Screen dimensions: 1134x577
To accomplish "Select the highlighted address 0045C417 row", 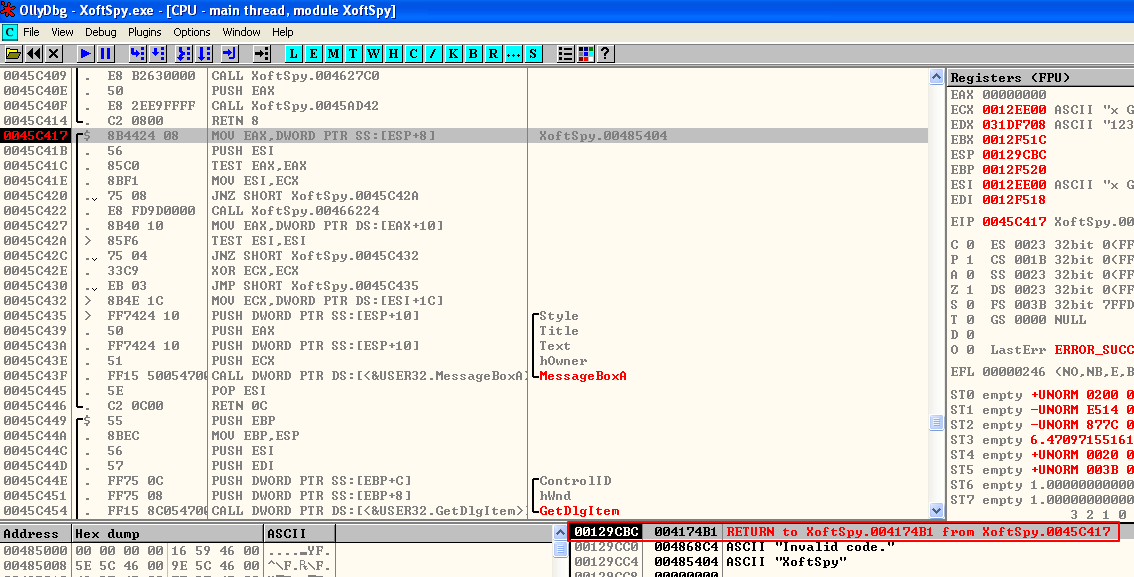I will [x=464, y=135].
